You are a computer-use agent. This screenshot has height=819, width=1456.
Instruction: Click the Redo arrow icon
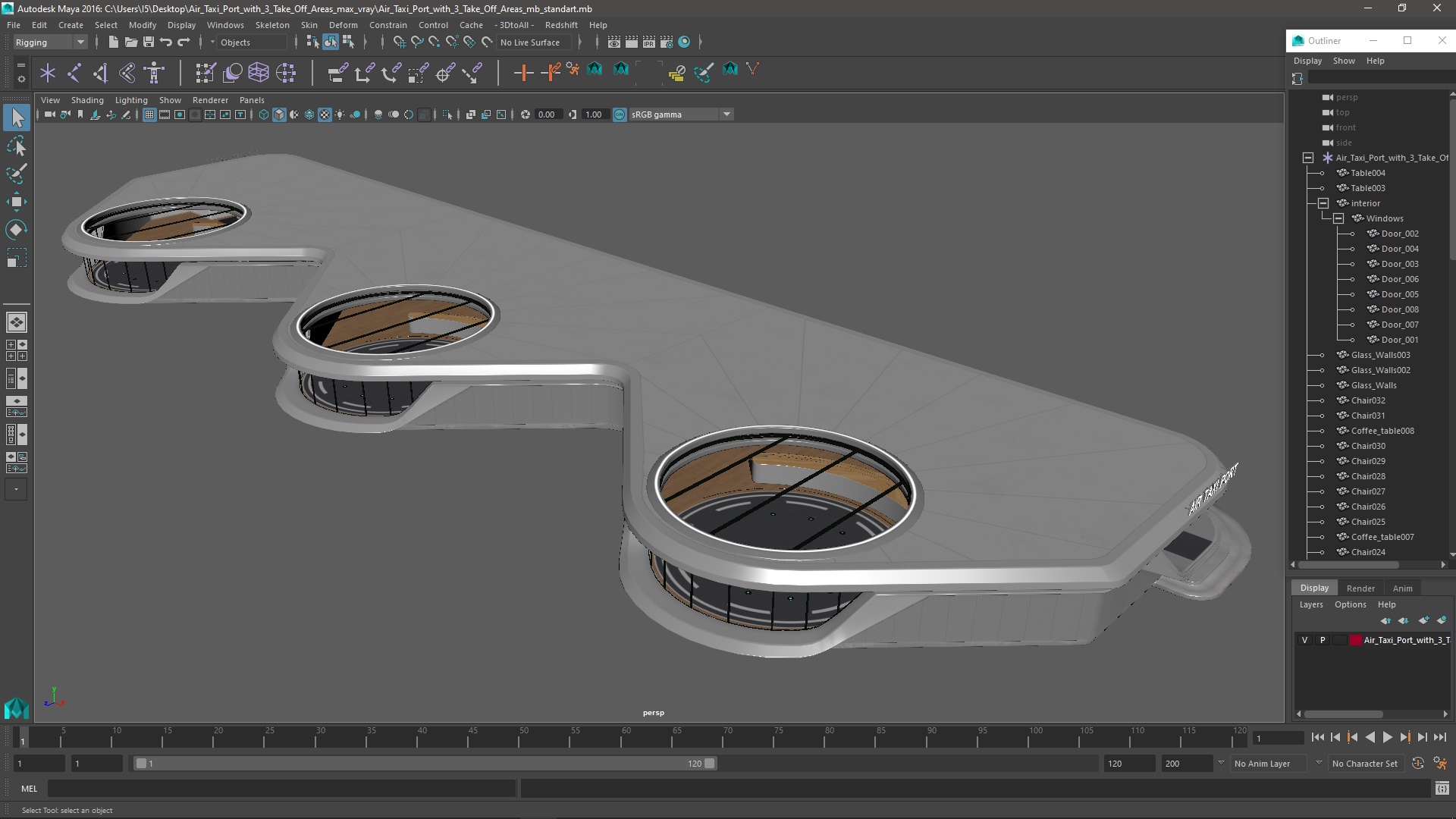[x=184, y=42]
